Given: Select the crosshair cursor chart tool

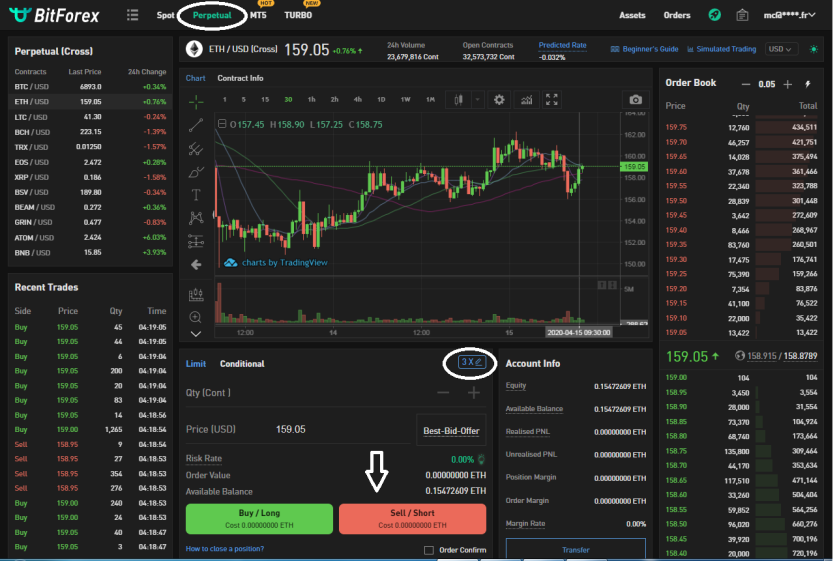Looking at the screenshot, I should click(x=196, y=101).
